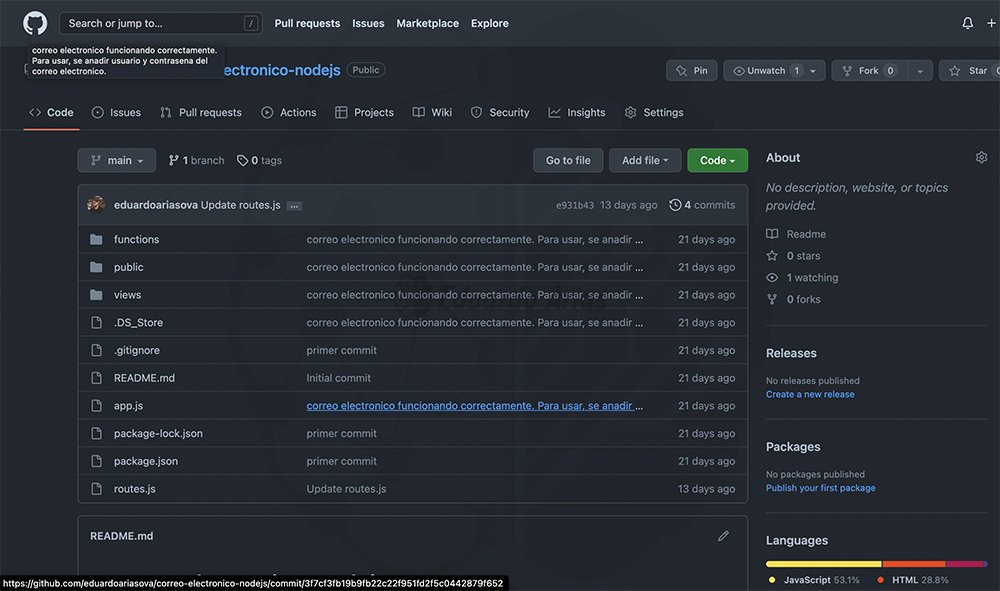Open the repository name link
The image size is (1000, 591).
pos(282,70)
